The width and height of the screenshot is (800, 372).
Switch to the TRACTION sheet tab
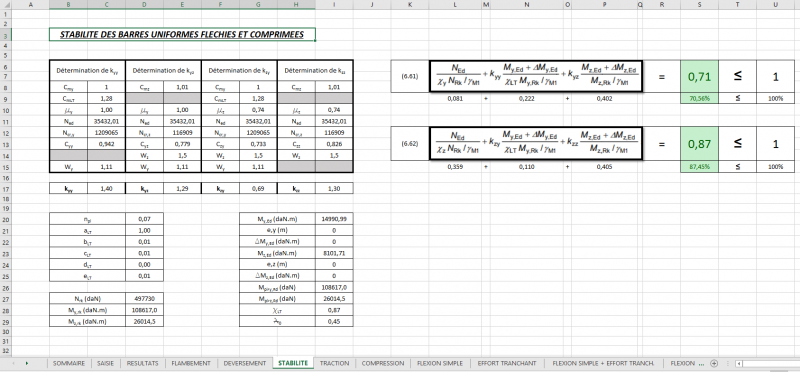click(x=334, y=363)
